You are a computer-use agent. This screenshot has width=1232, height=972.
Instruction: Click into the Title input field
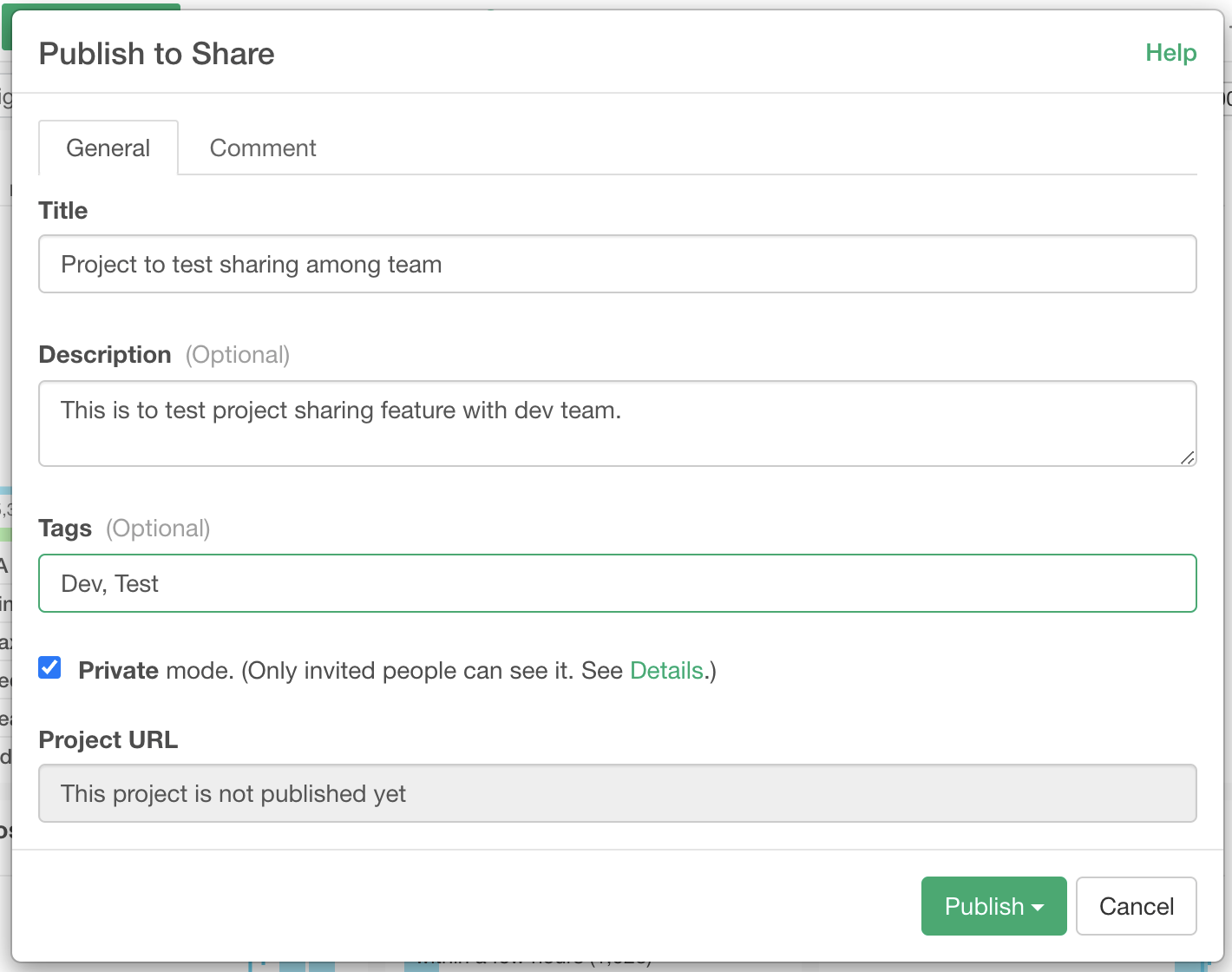(x=617, y=265)
